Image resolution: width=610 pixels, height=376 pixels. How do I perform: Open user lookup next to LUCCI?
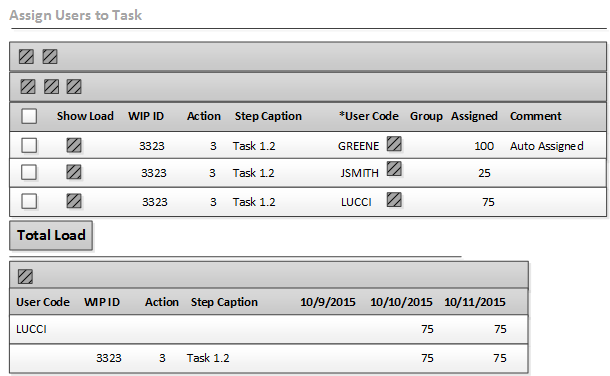[394, 200]
